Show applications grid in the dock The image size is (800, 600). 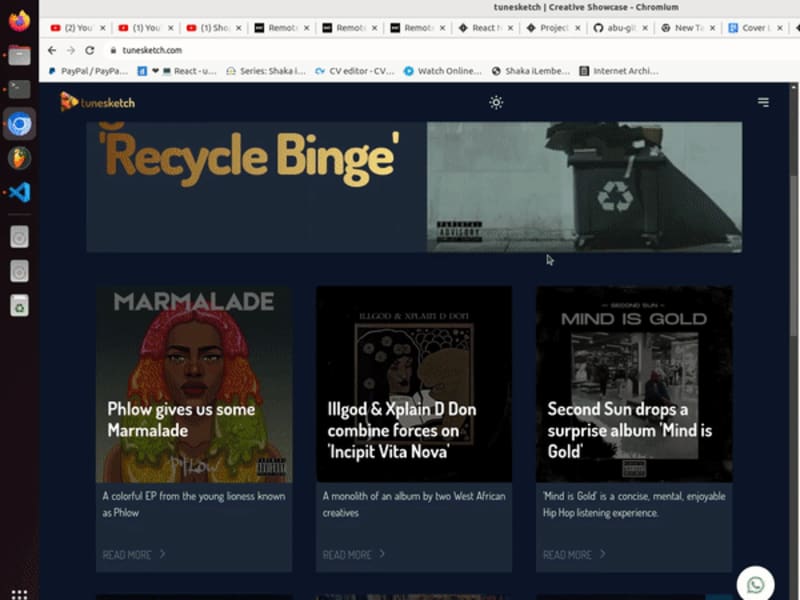(19, 594)
